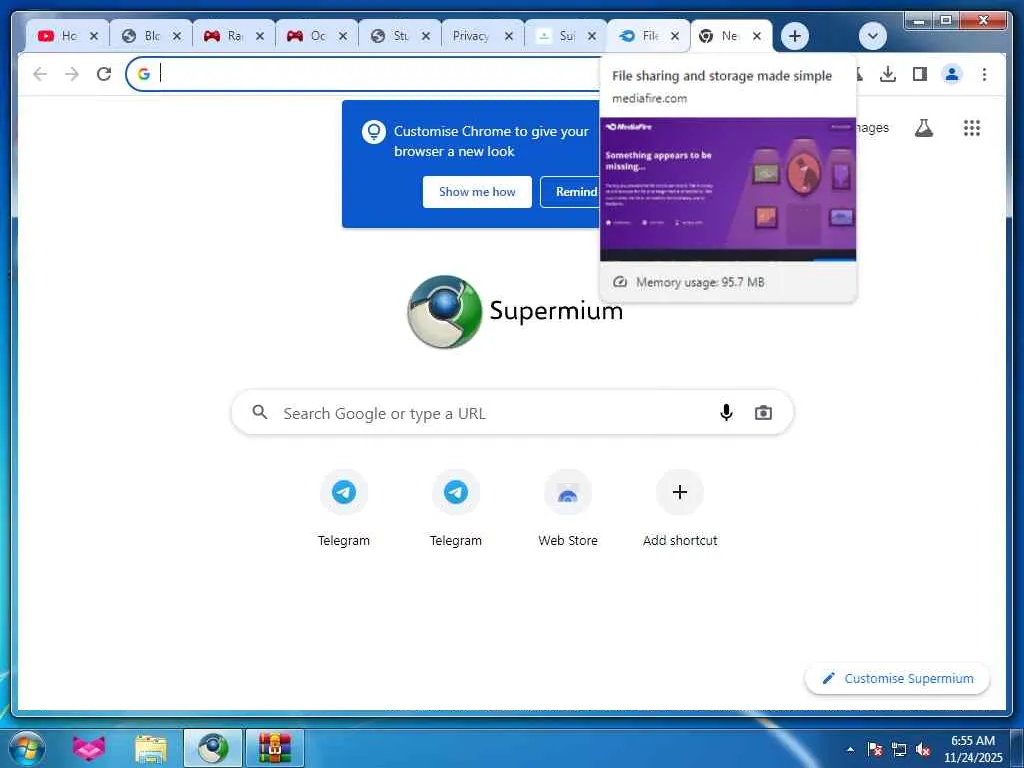Click the muted volume tray icon
Viewport: 1024px width, 768px height.
923,749
